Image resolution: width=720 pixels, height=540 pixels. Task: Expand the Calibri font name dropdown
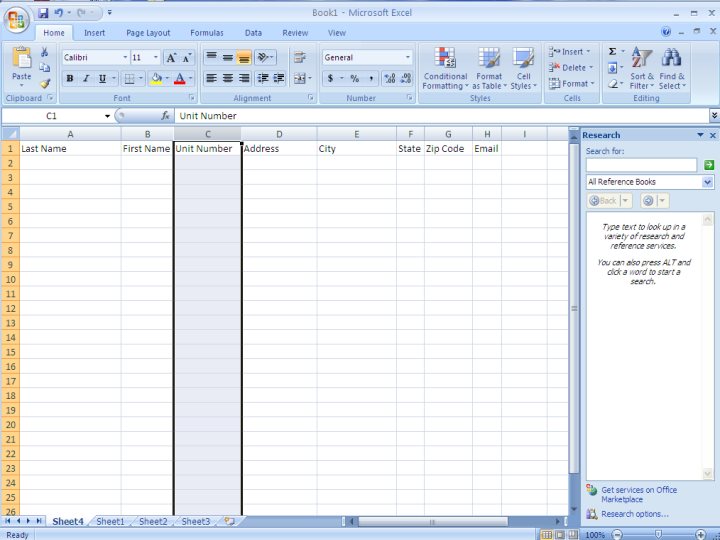click(125, 57)
